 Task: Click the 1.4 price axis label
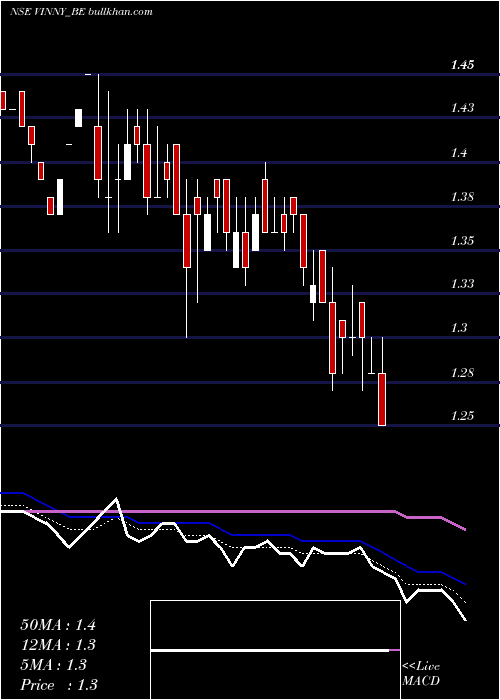coord(459,153)
